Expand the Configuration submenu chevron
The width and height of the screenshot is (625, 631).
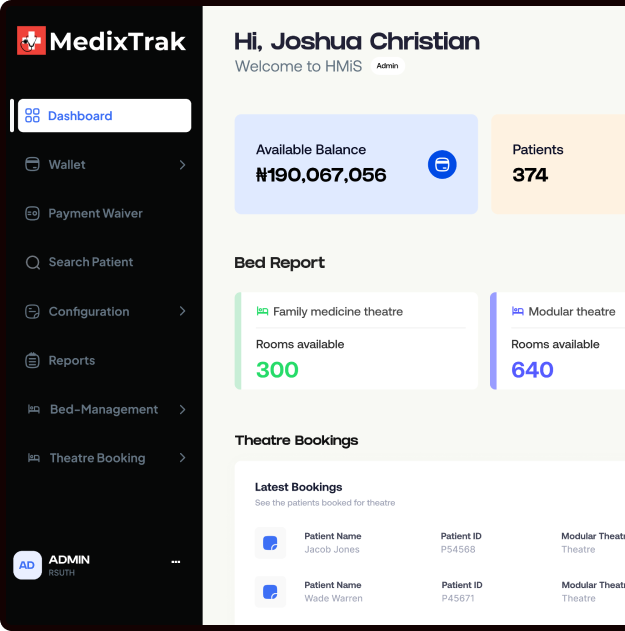click(x=182, y=311)
